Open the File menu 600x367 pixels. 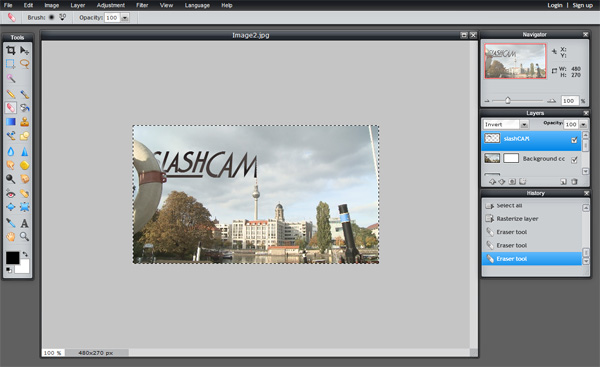[8, 5]
